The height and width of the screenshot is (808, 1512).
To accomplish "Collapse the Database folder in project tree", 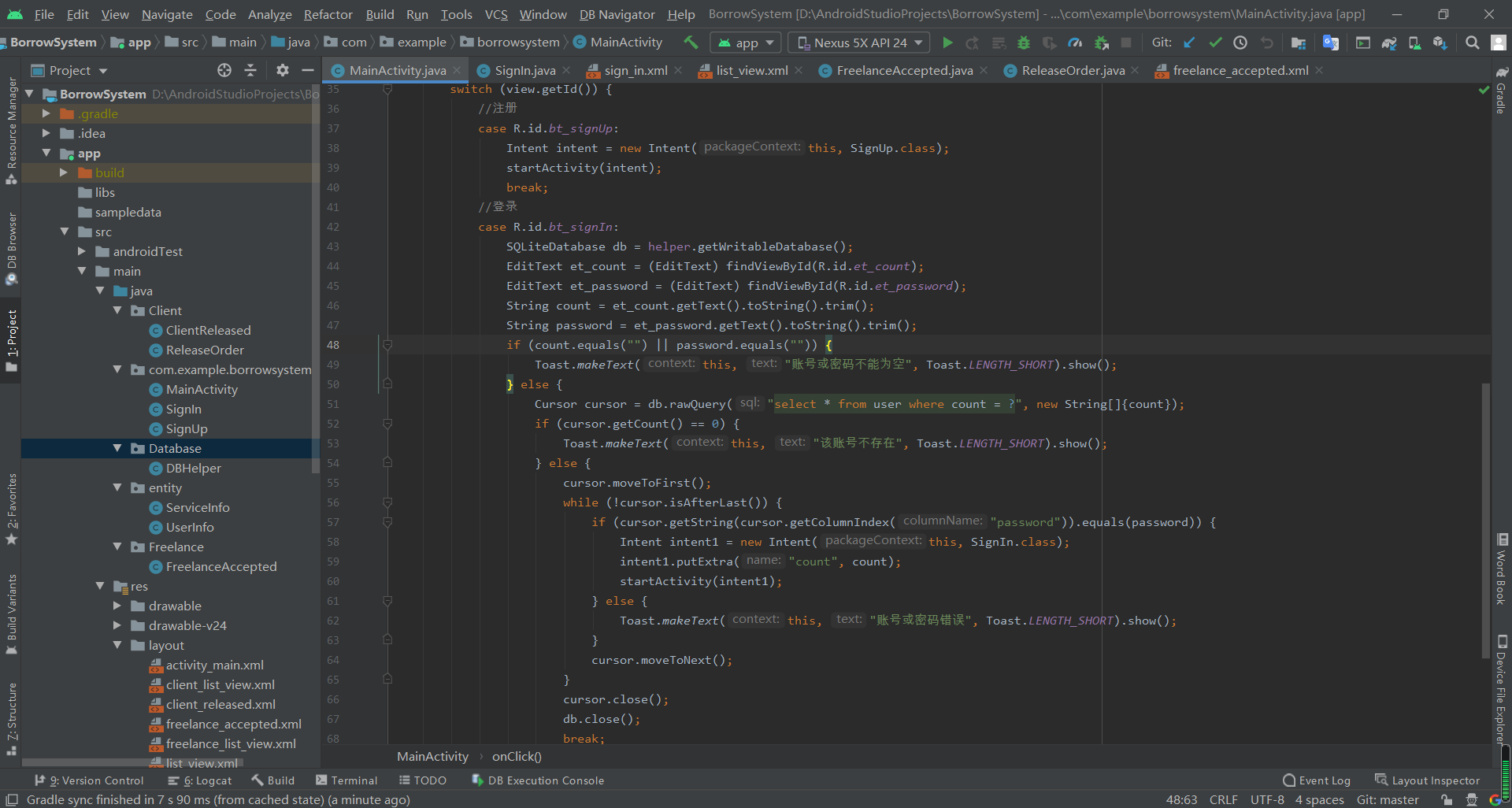I will coord(117,448).
